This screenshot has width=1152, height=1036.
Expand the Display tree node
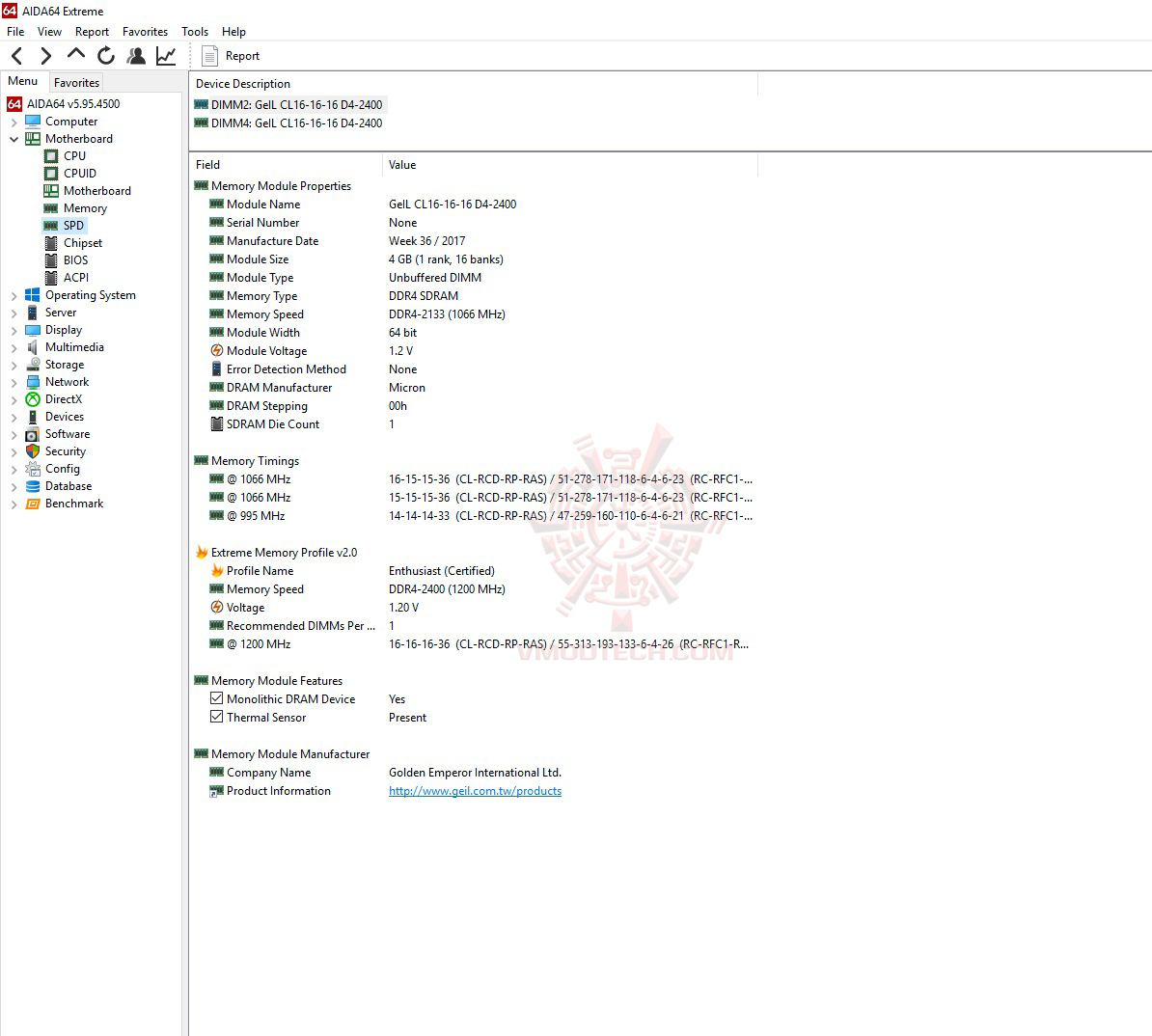pyautogui.click(x=14, y=331)
